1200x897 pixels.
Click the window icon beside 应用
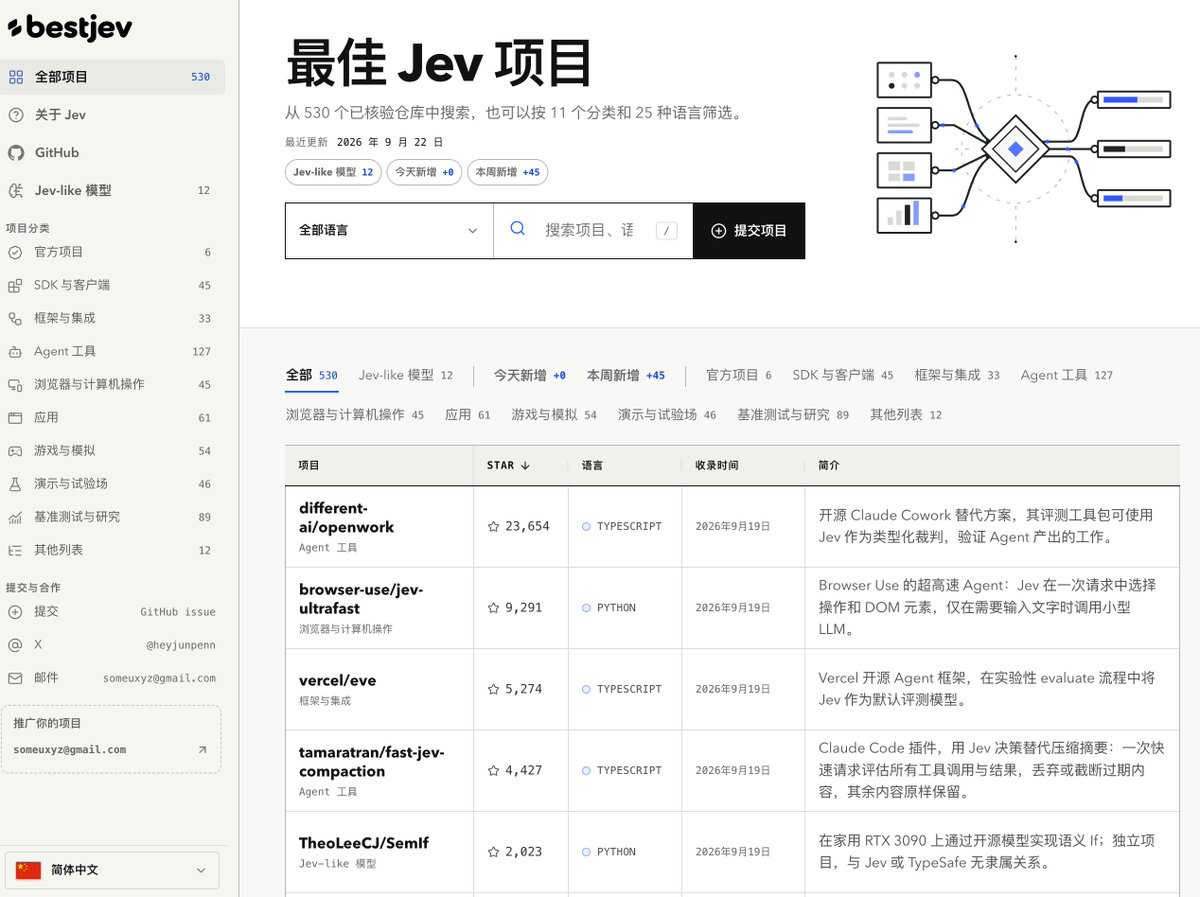15,417
